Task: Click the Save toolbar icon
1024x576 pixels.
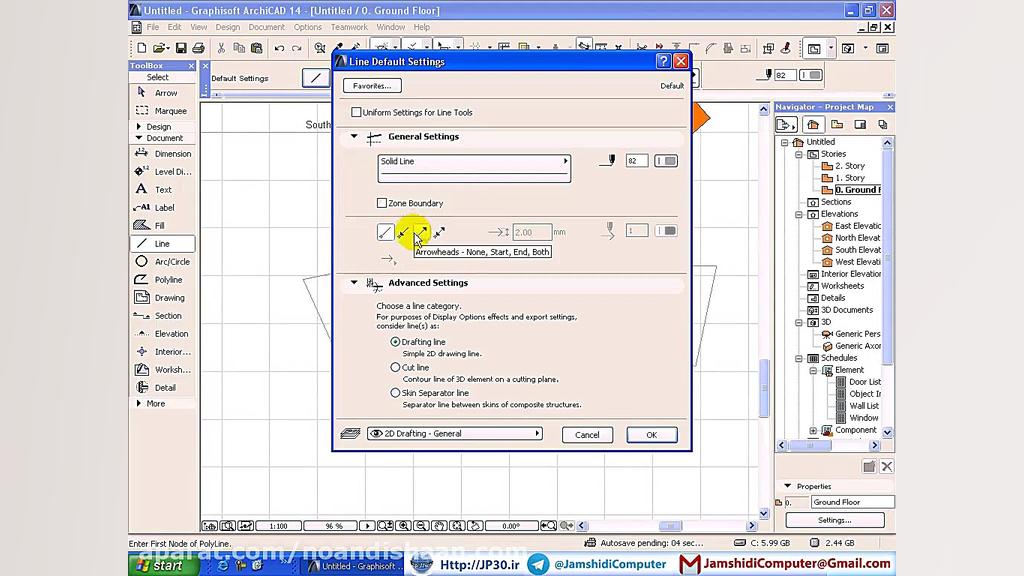Action: coord(181,48)
